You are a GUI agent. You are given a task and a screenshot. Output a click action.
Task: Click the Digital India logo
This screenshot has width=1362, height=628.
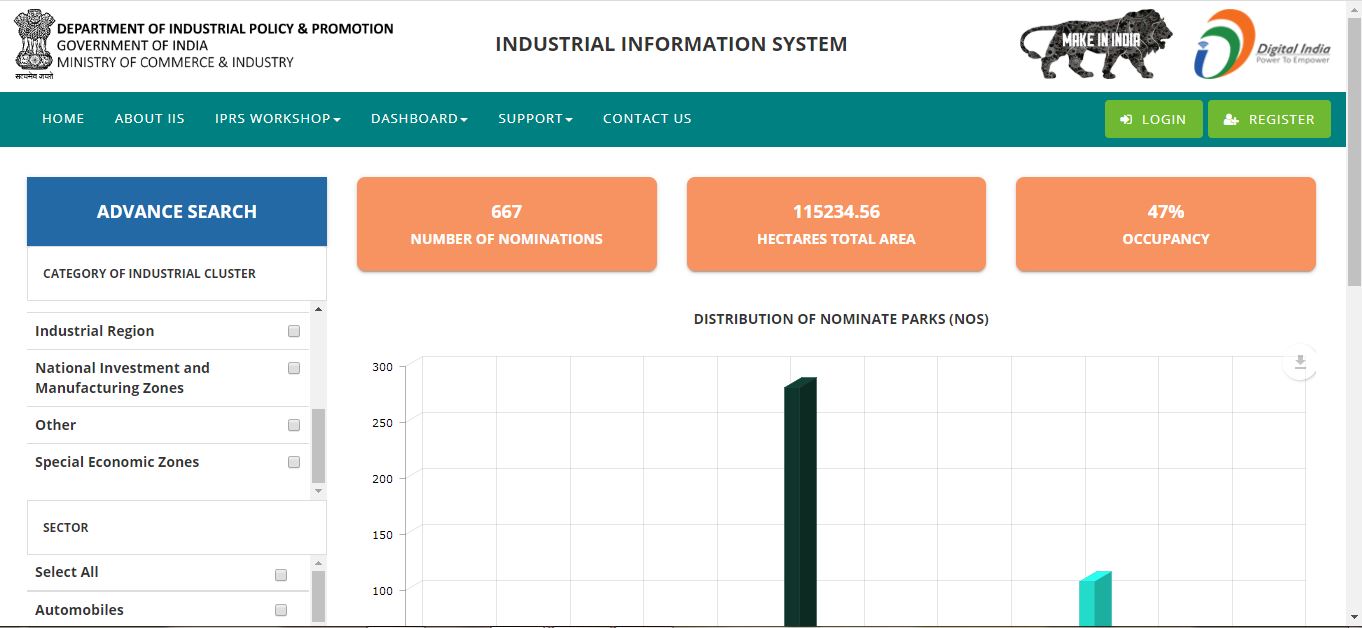1260,44
